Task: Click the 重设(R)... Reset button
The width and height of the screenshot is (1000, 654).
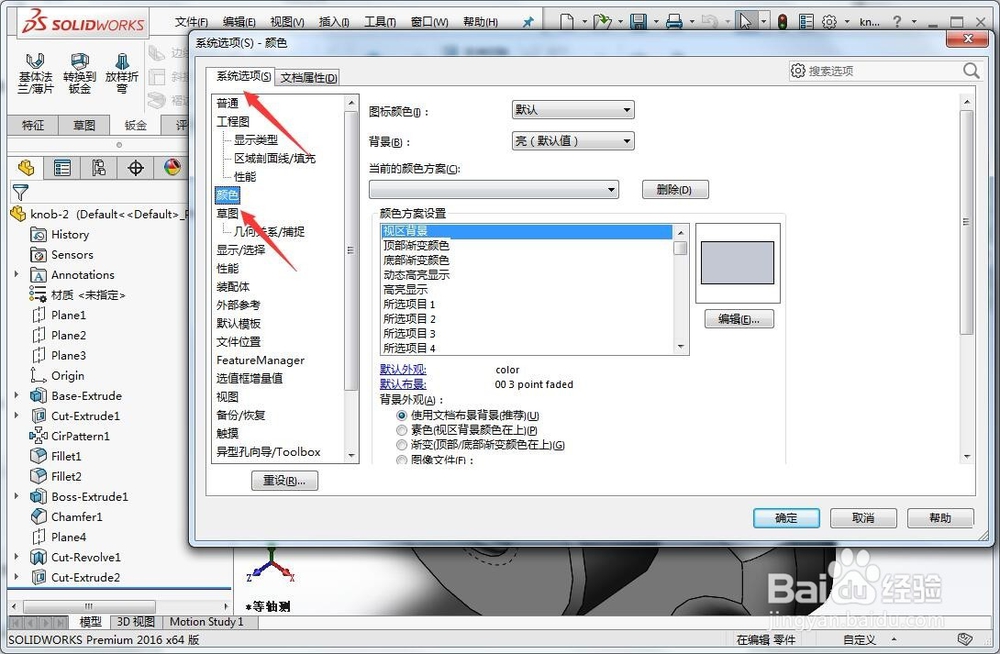Action: pyautogui.click(x=284, y=480)
